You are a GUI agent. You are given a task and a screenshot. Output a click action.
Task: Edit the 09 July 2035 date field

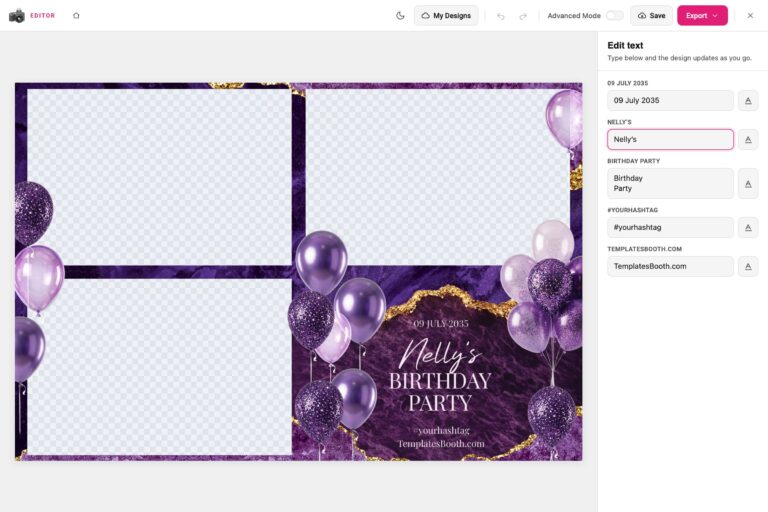click(x=670, y=100)
